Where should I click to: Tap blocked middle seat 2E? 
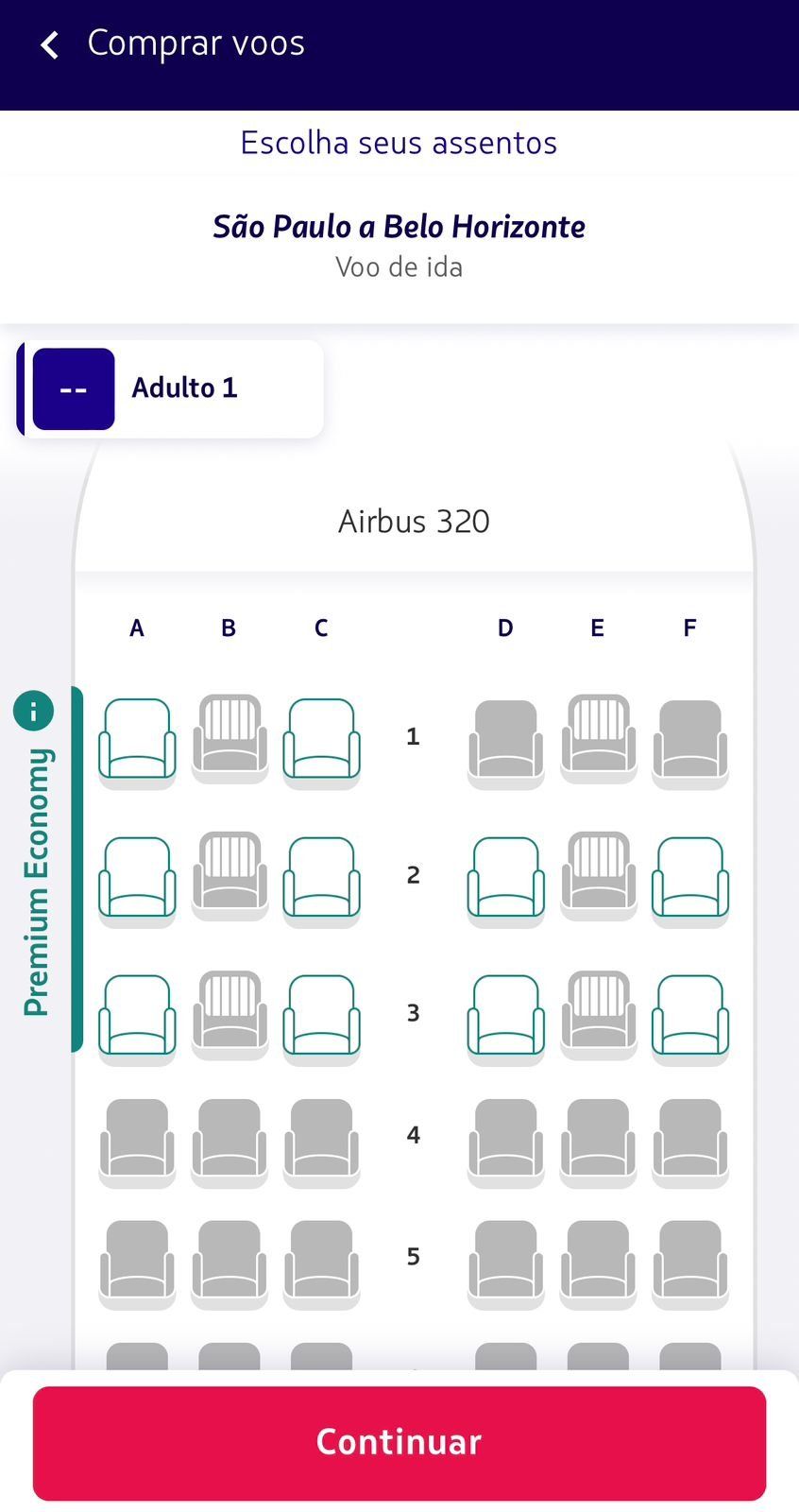click(598, 875)
